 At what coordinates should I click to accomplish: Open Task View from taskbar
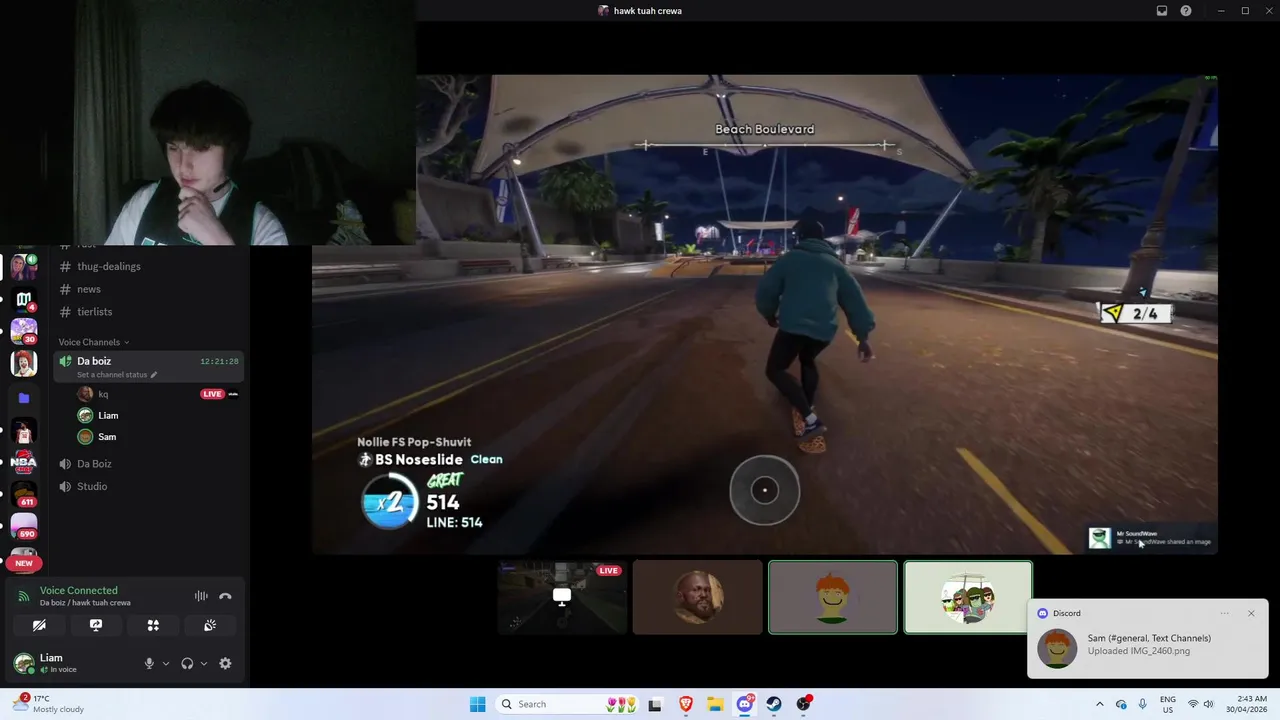tap(655, 704)
